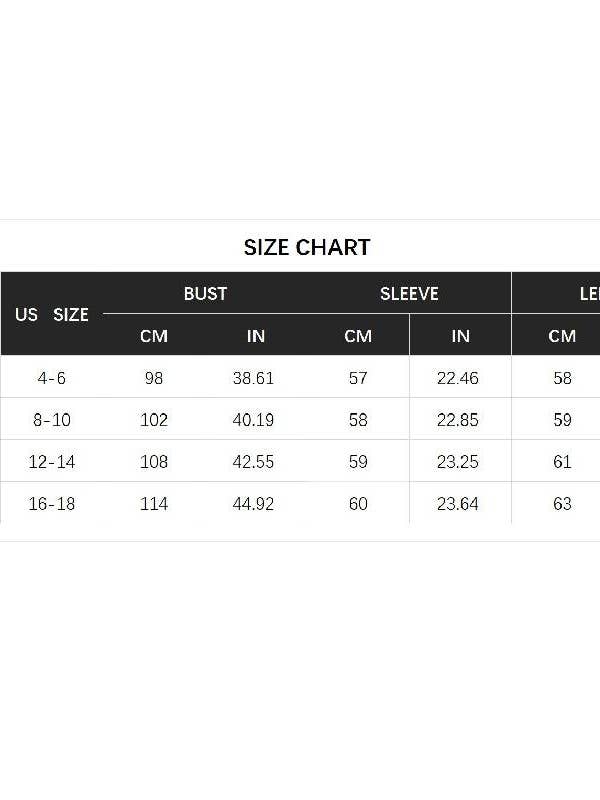Select the 42.55 bust inch value

(x=254, y=462)
